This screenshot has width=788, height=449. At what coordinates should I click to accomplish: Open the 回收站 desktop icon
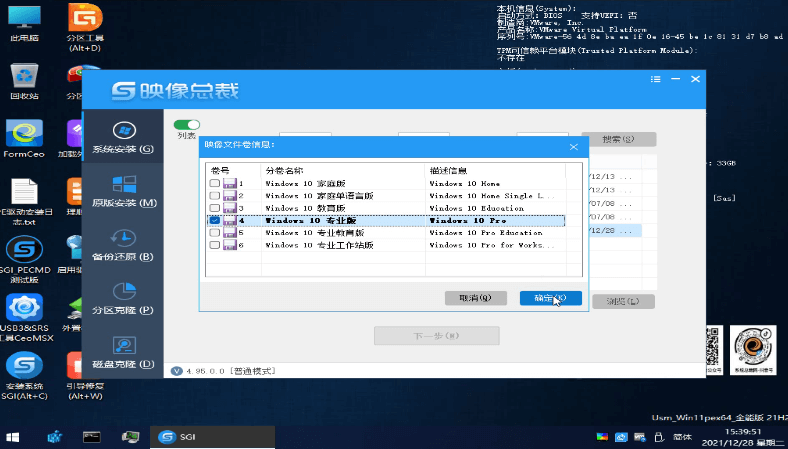tap(24, 80)
